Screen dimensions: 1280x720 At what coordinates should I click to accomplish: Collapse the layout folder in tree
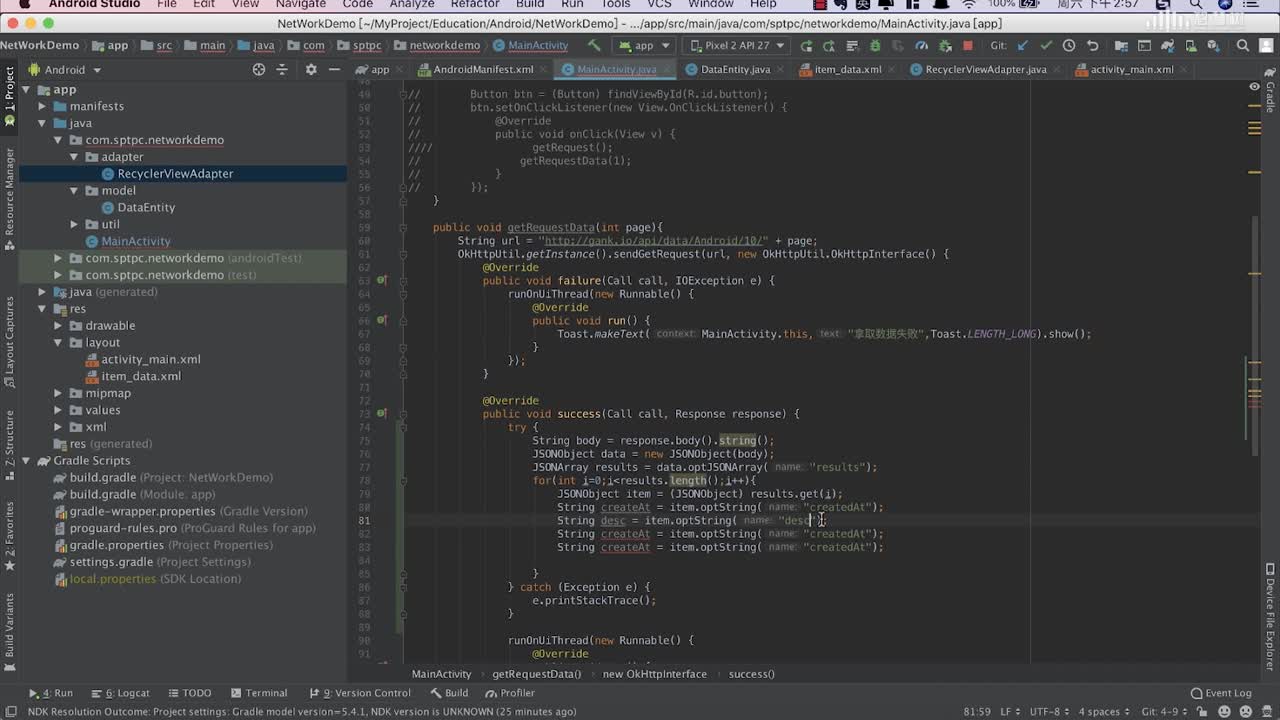[58, 342]
